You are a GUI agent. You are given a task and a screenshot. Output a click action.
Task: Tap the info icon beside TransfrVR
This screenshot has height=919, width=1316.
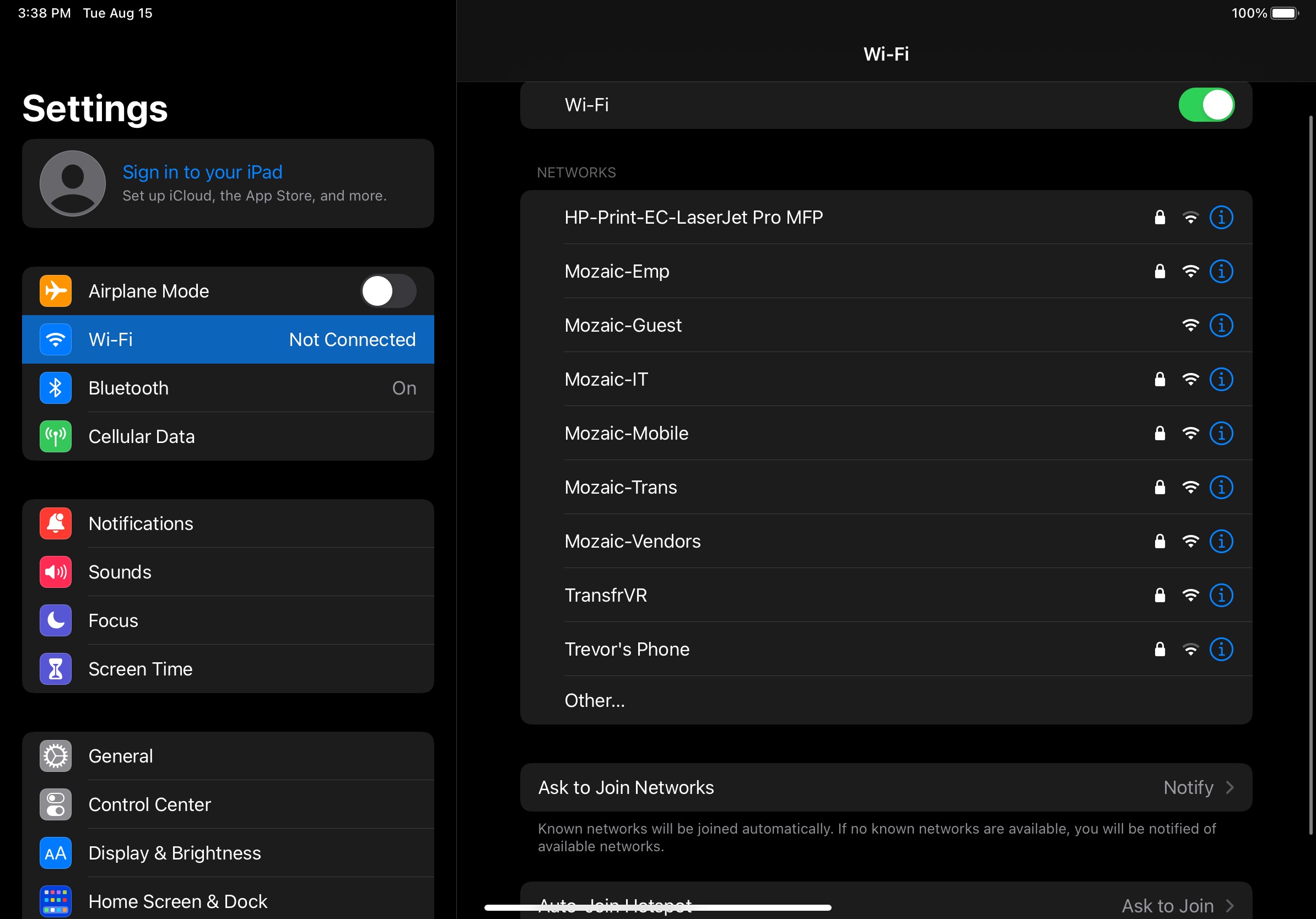[x=1221, y=595]
